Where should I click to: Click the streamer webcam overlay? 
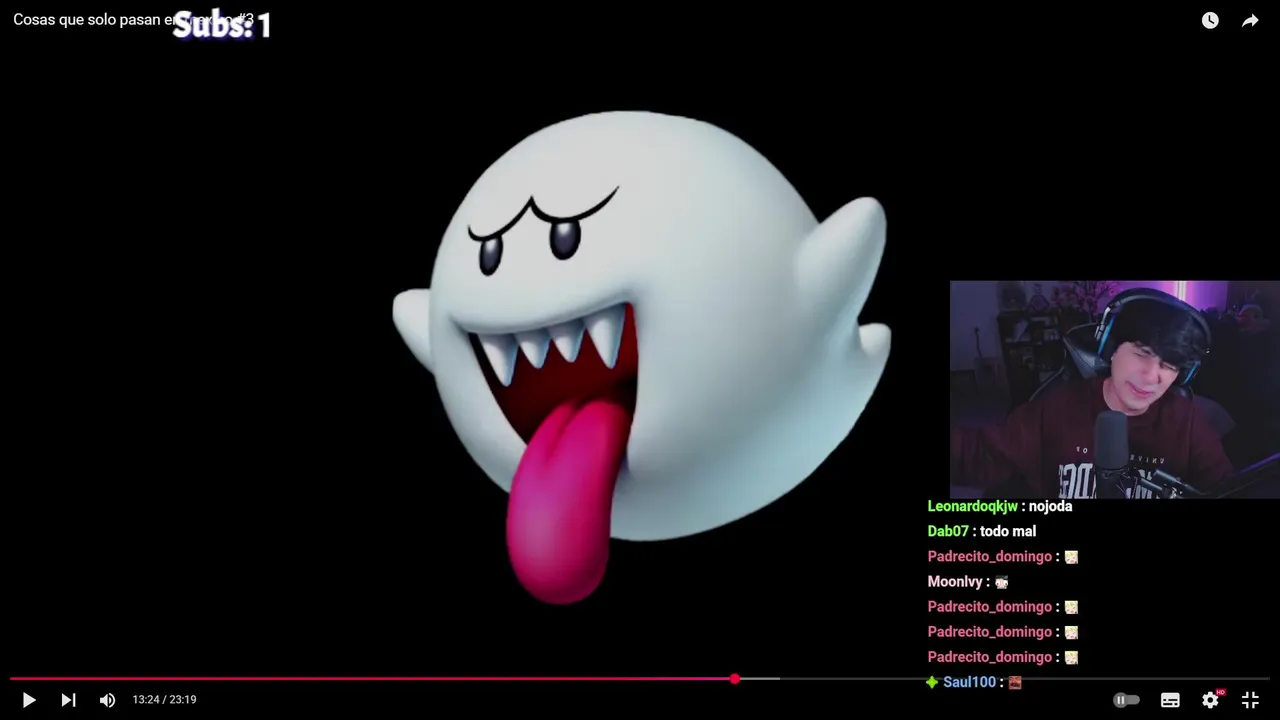1115,389
